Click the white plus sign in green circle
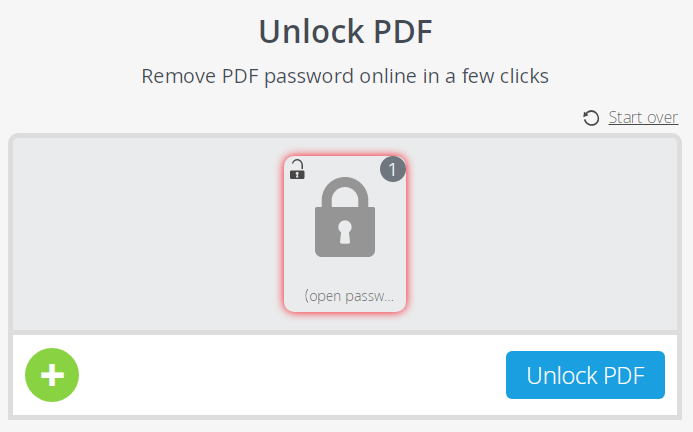This screenshot has height=432, width=693. point(52,375)
